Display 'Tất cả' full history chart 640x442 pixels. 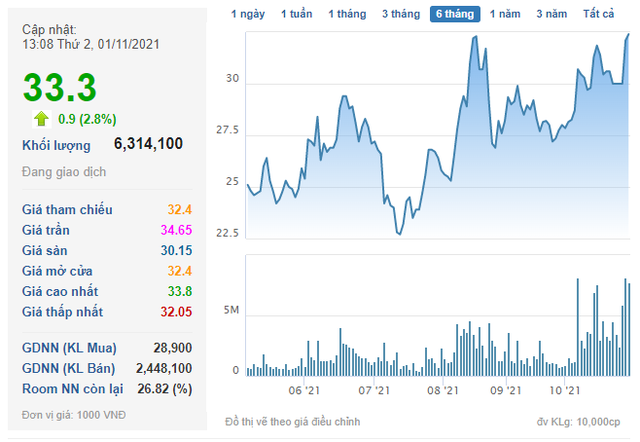click(x=598, y=14)
